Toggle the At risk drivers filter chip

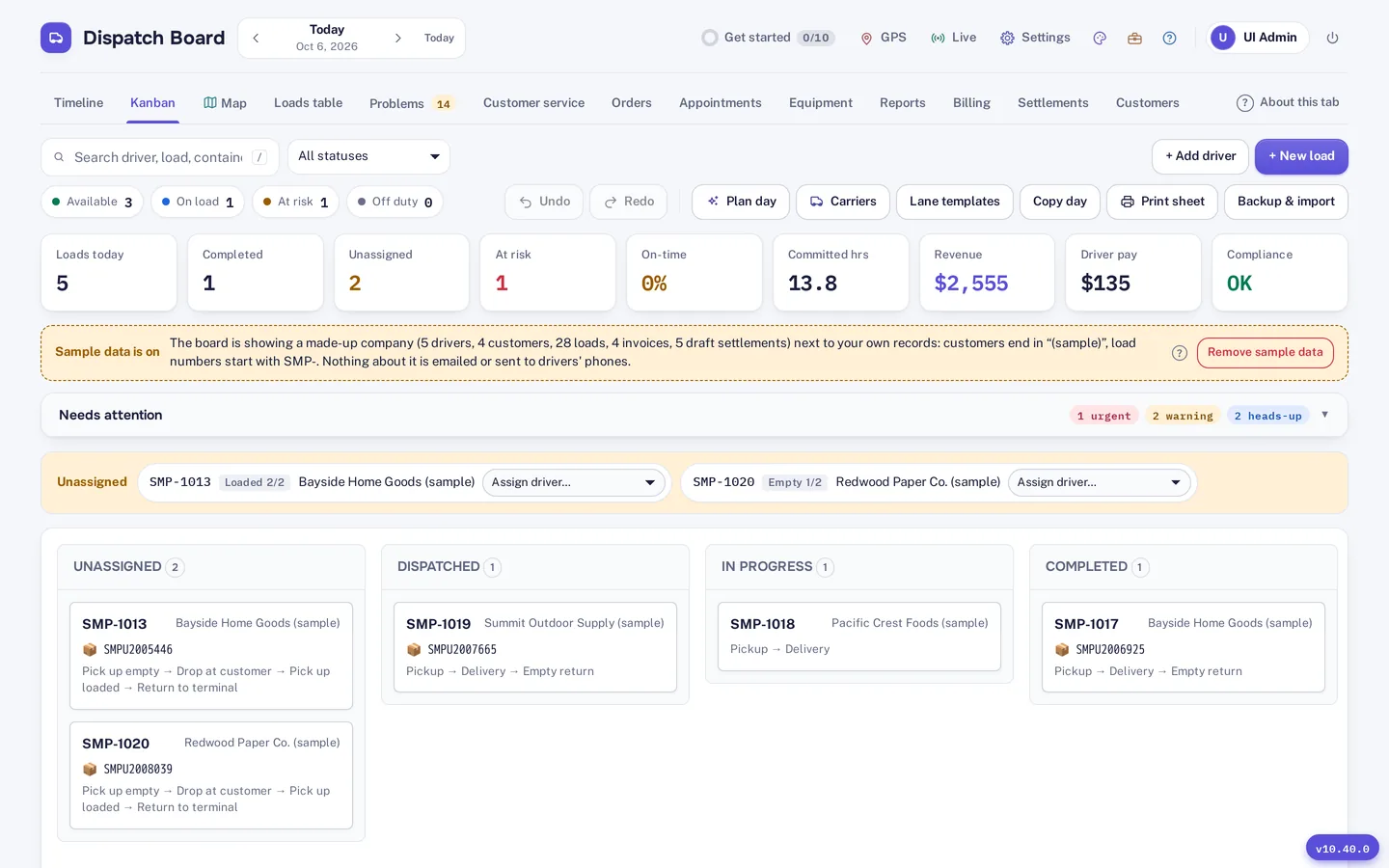tap(295, 202)
